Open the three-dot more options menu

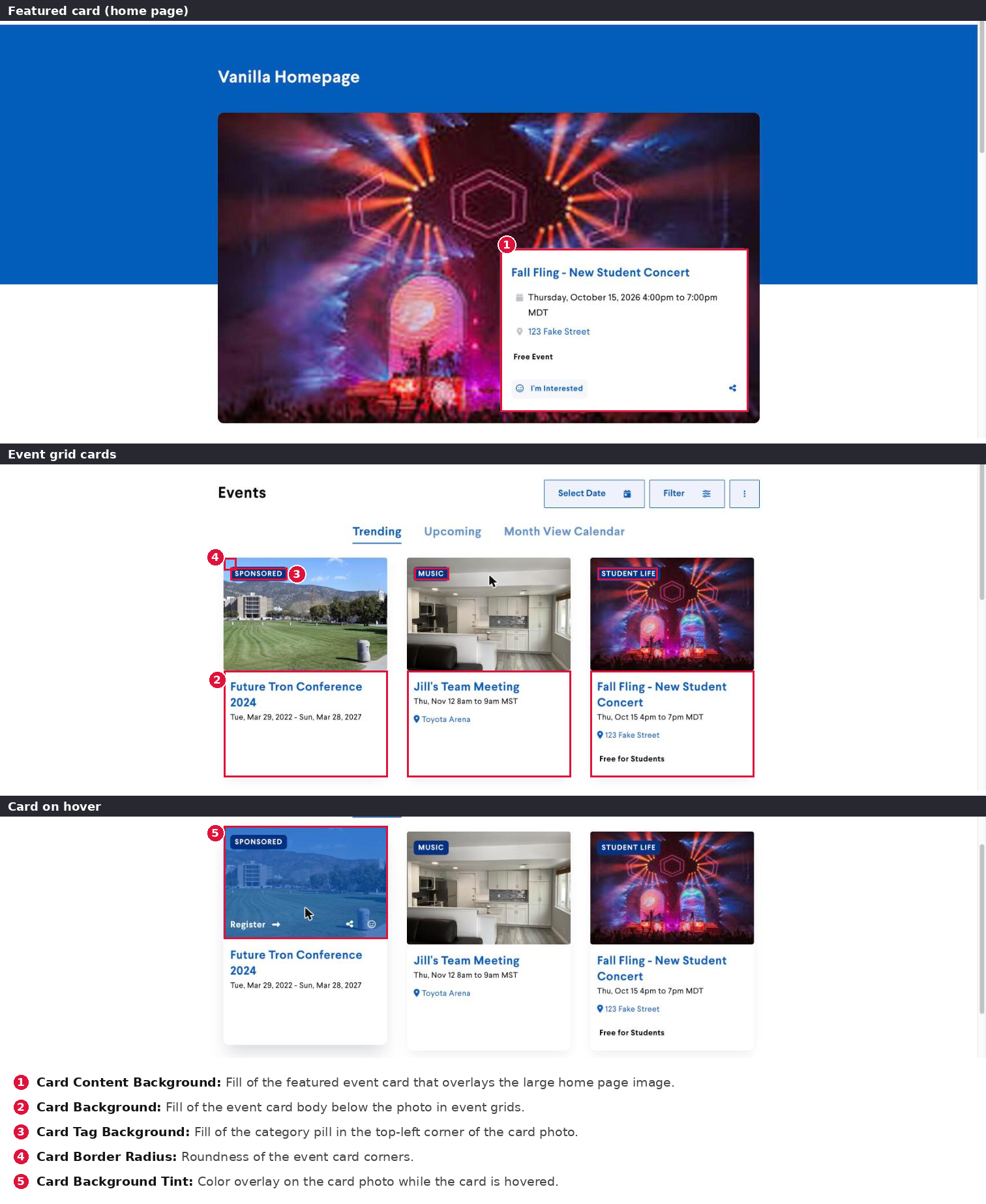[x=744, y=494]
